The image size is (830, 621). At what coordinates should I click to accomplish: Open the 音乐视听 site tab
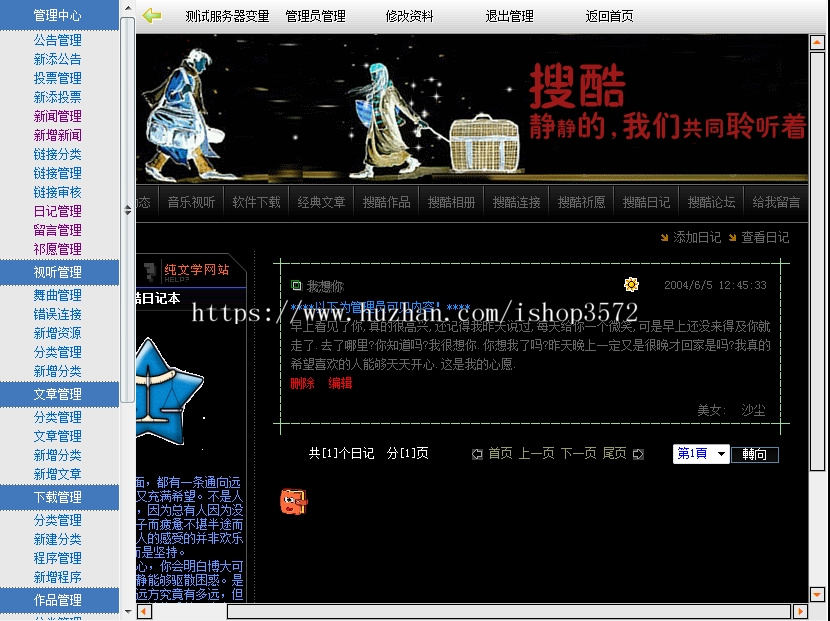[x=191, y=202]
